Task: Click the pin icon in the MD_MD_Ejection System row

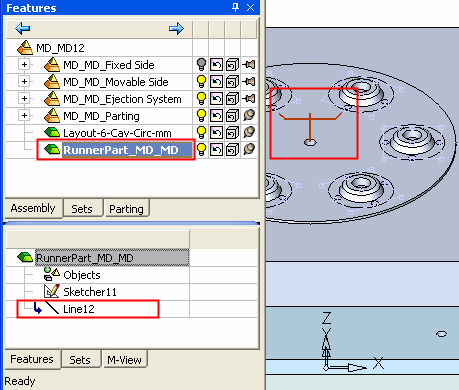Action: pyautogui.click(x=249, y=98)
